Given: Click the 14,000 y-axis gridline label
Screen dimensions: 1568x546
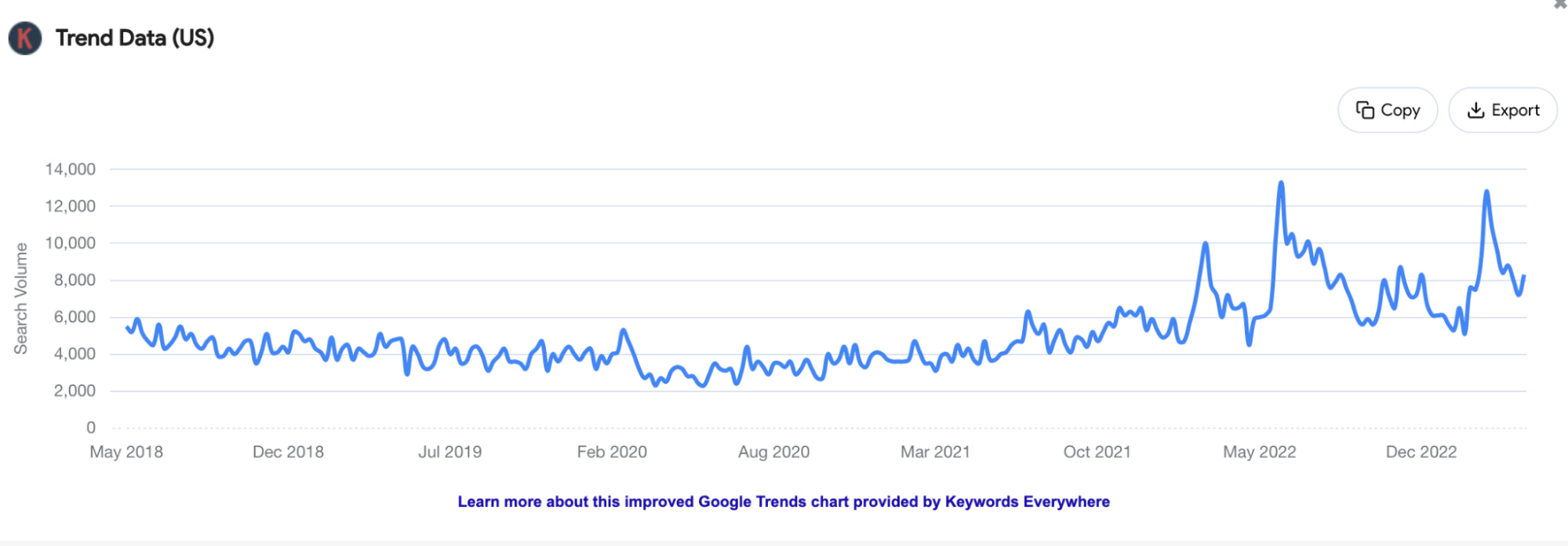Looking at the screenshot, I should 70,169.
